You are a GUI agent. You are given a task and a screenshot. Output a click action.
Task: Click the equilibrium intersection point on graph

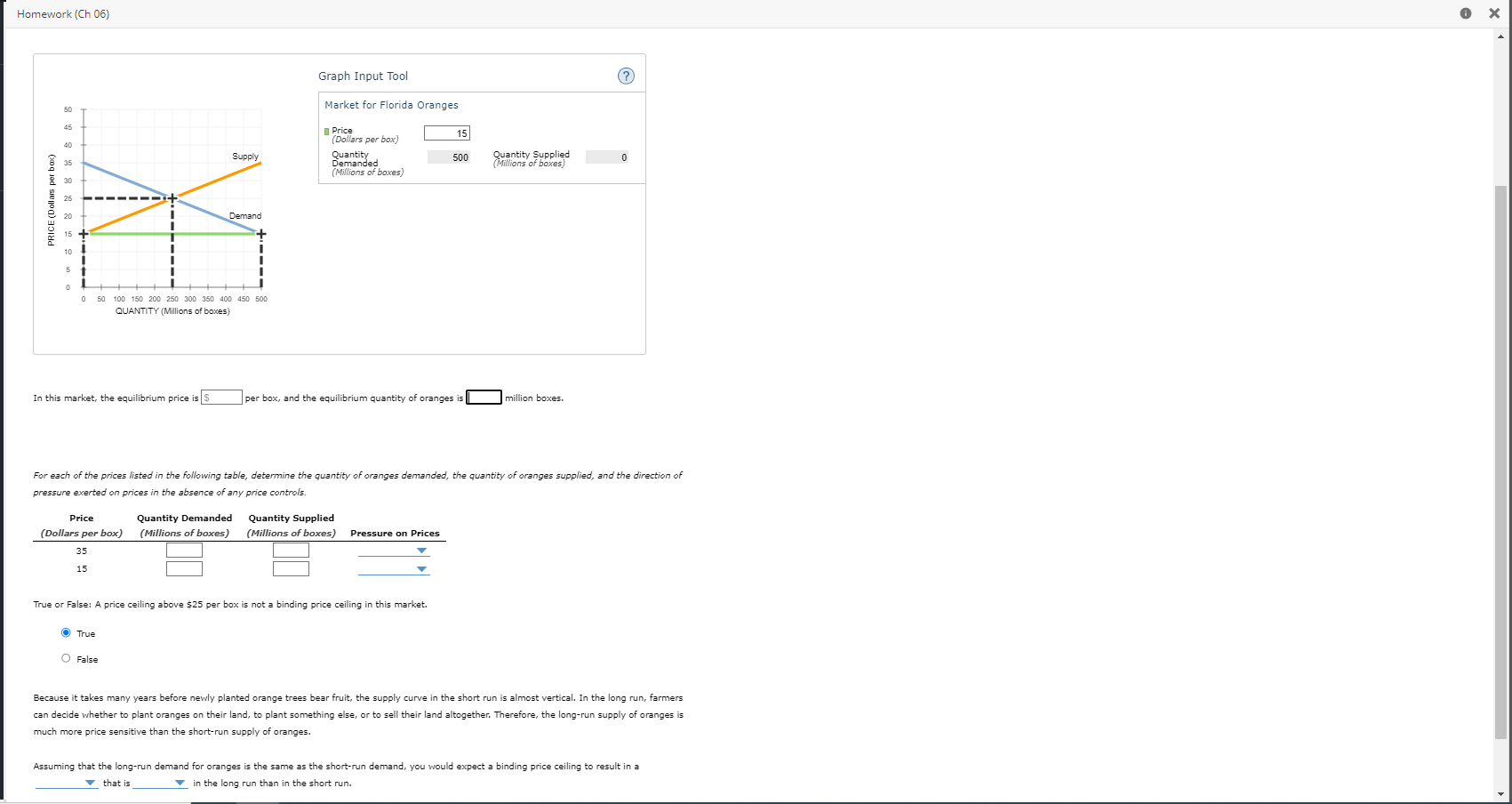(172, 198)
